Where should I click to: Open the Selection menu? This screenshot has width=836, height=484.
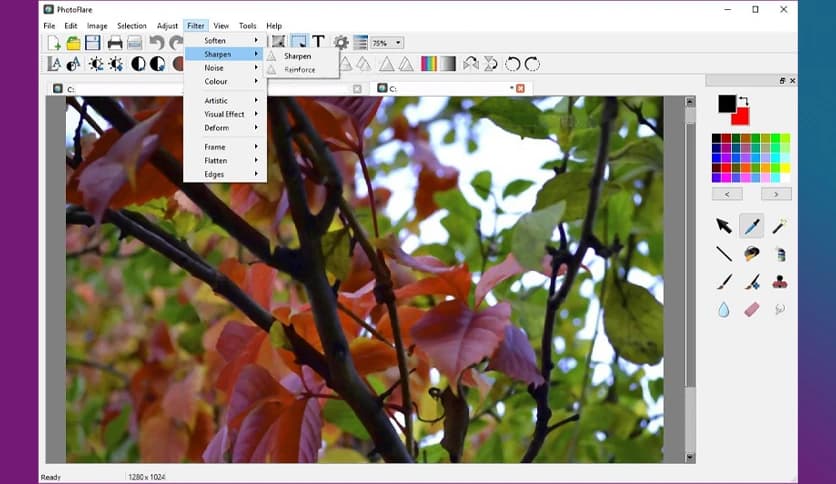[x=132, y=26]
